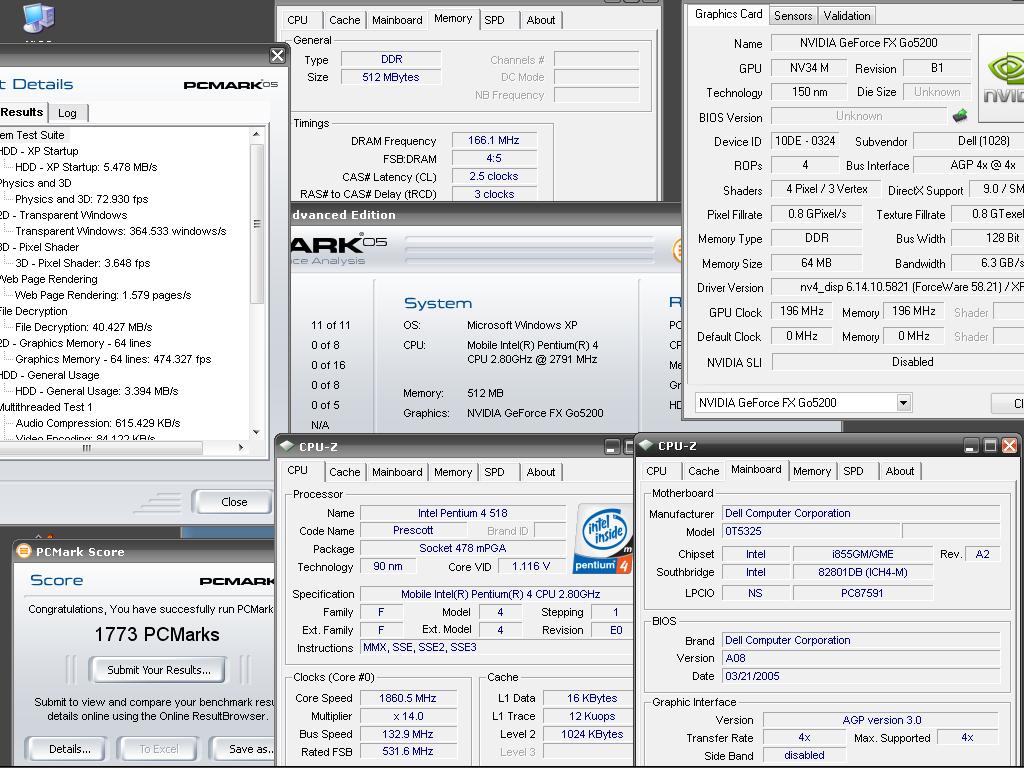Select the 'HDD - XP Startup: 5.478 MB/s' row
The image size is (1024, 768).
[x=86, y=167]
